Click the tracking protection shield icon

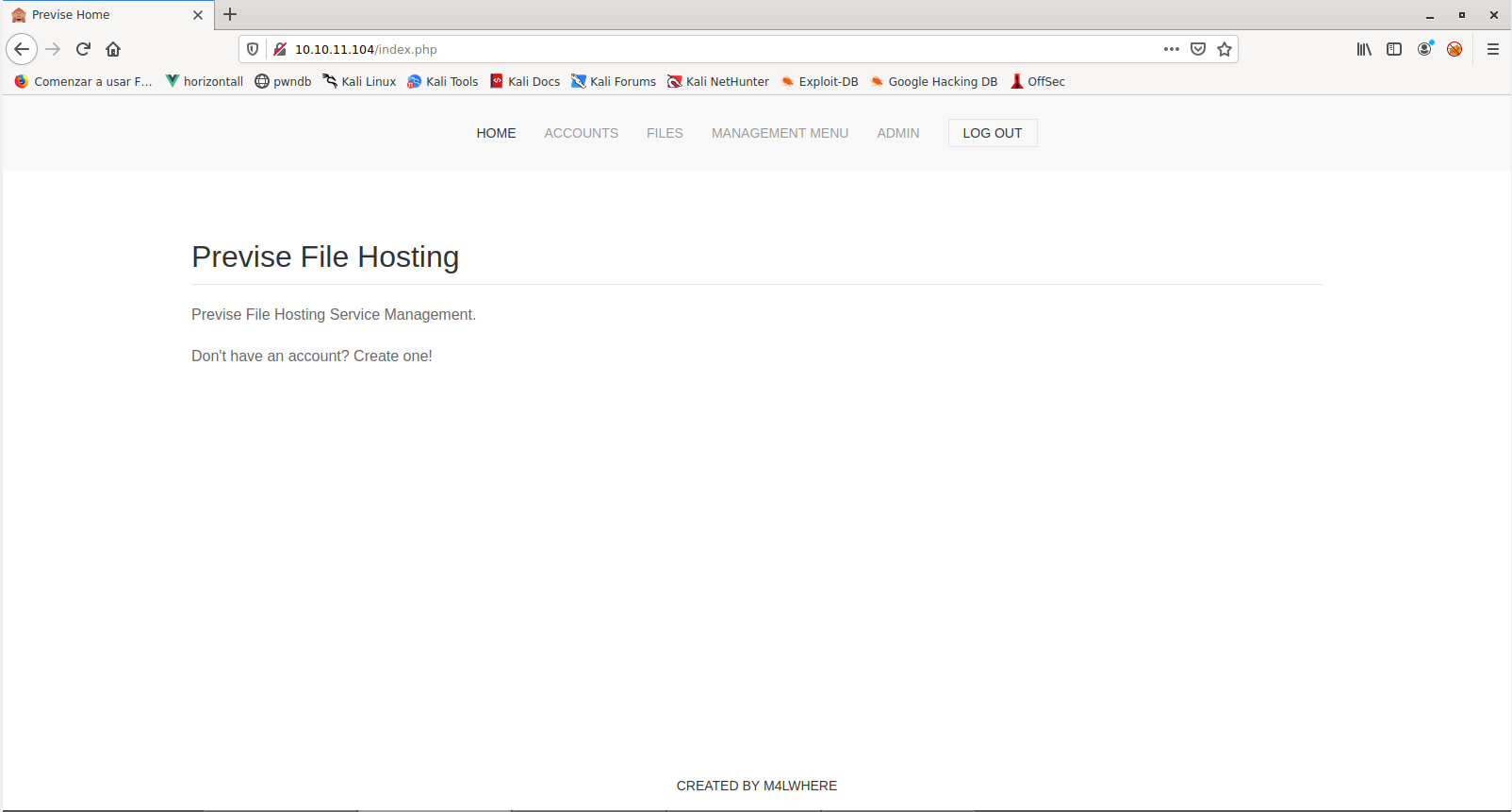click(x=253, y=49)
